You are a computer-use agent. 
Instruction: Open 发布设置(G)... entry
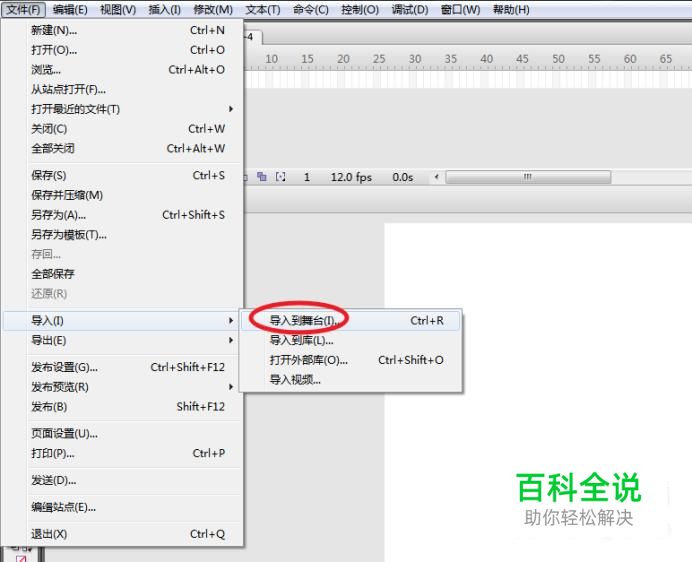click(x=123, y=367)
